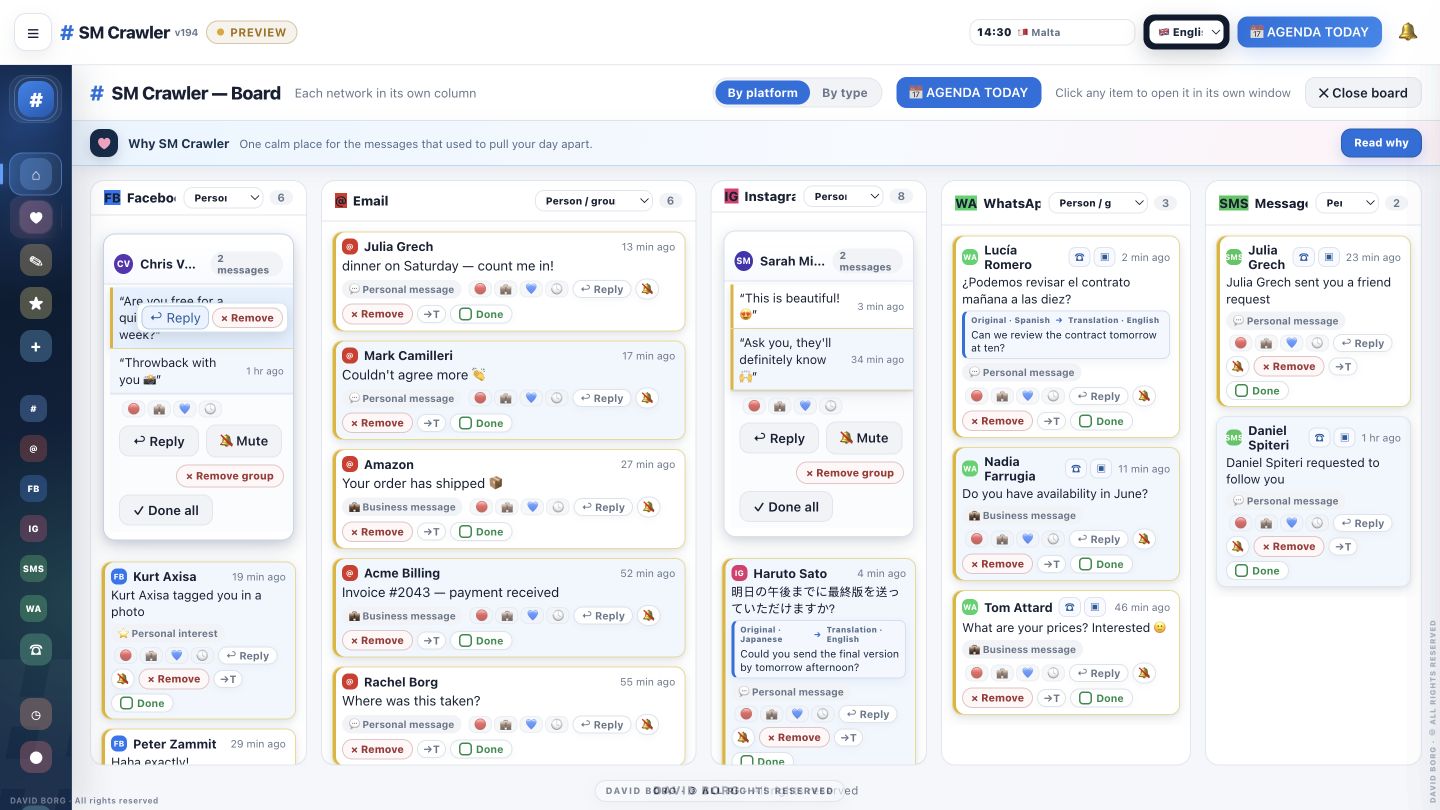Open the @ email shortcut in the sidebar

pos(34,449)
